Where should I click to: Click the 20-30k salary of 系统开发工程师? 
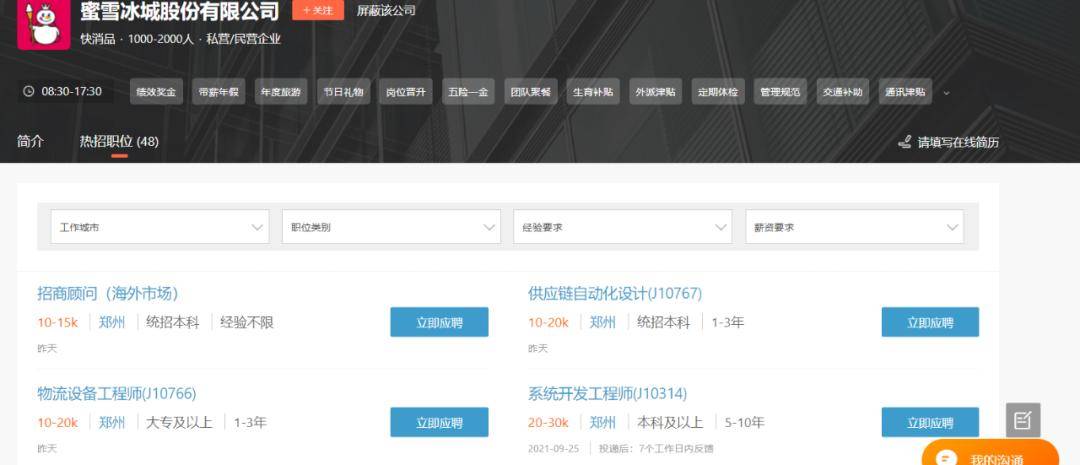coord(548,422)
